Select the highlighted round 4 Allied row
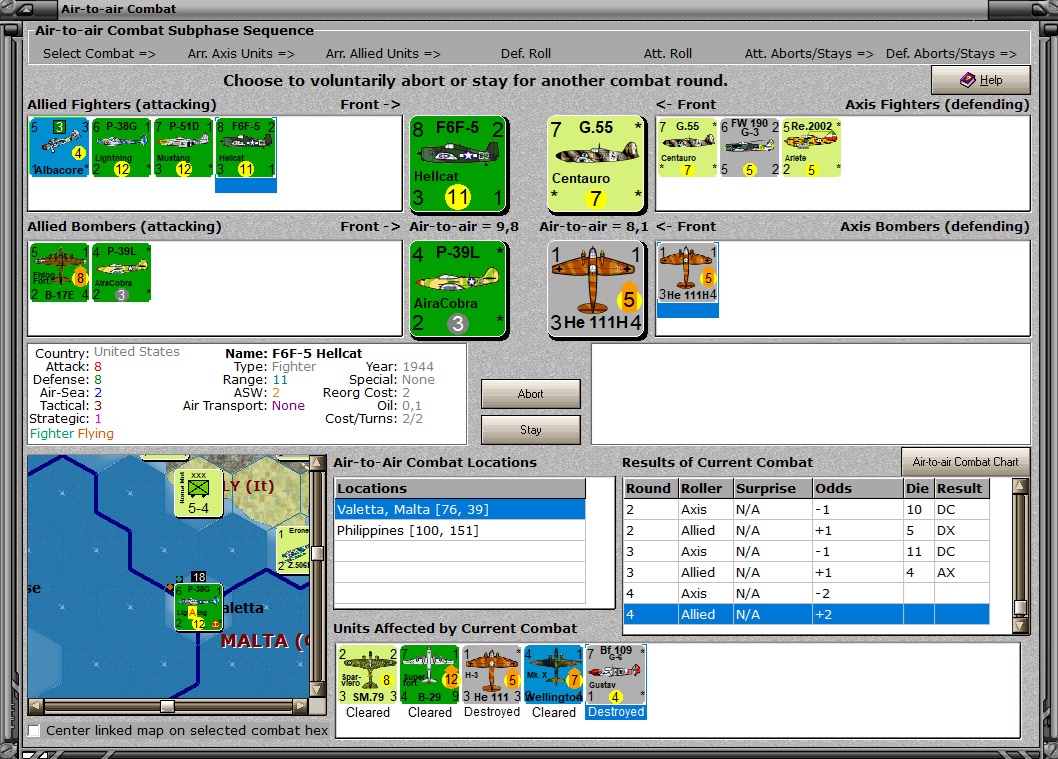 coord(806,614)
